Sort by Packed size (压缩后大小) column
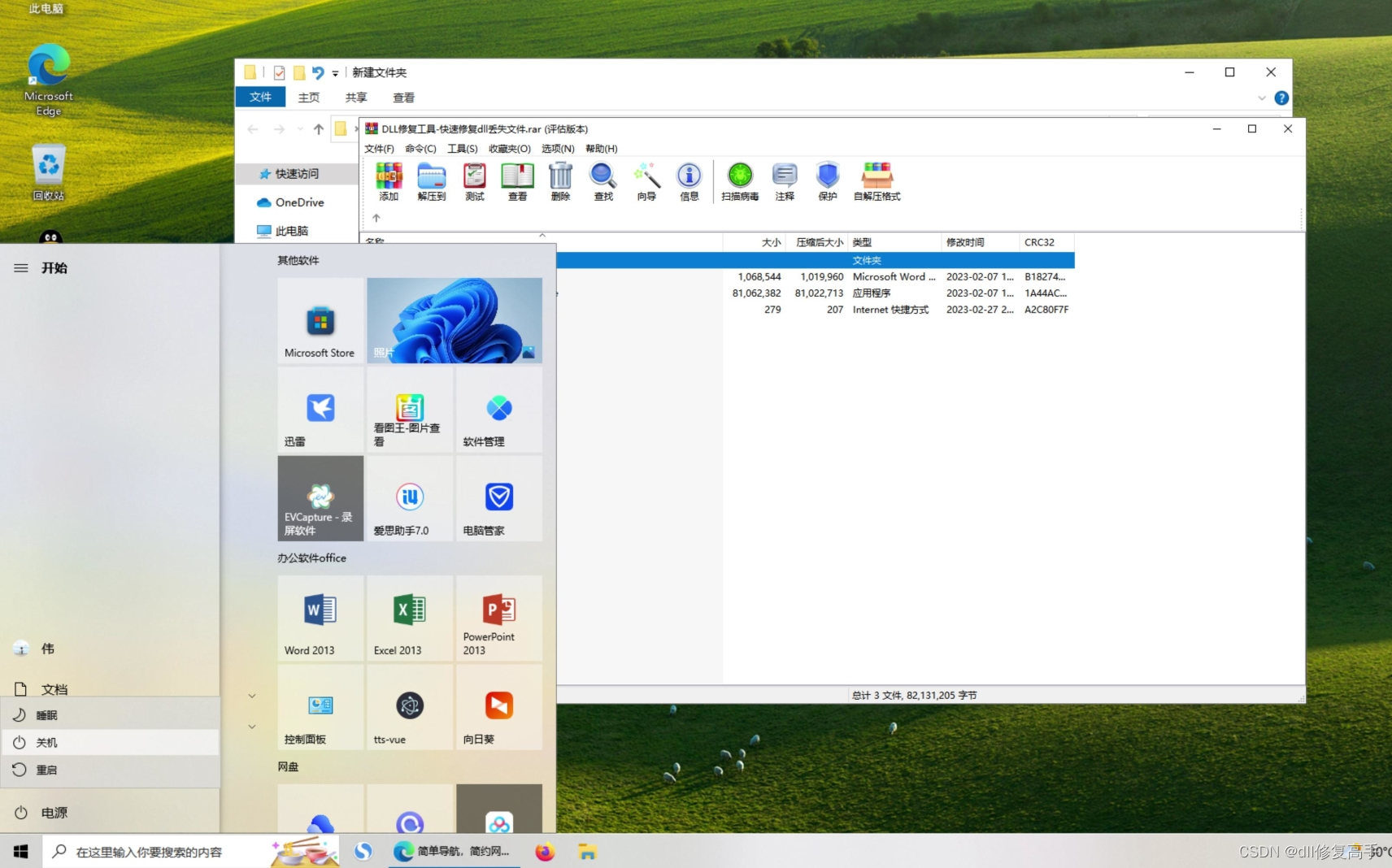The height and width of the screenshot is (868, 1392). coord(817,242)
